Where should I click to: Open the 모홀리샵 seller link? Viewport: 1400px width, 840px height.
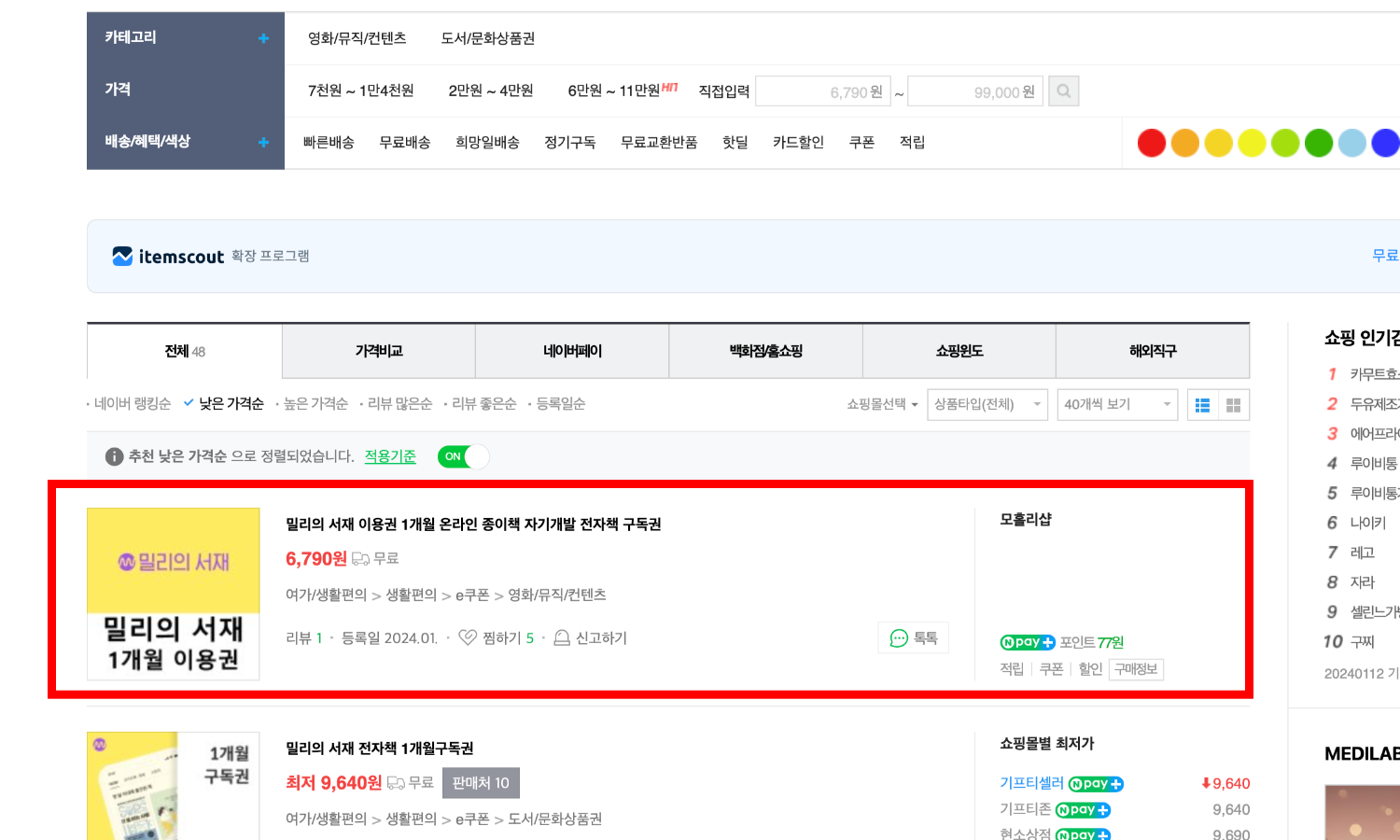coord(1026,519)
